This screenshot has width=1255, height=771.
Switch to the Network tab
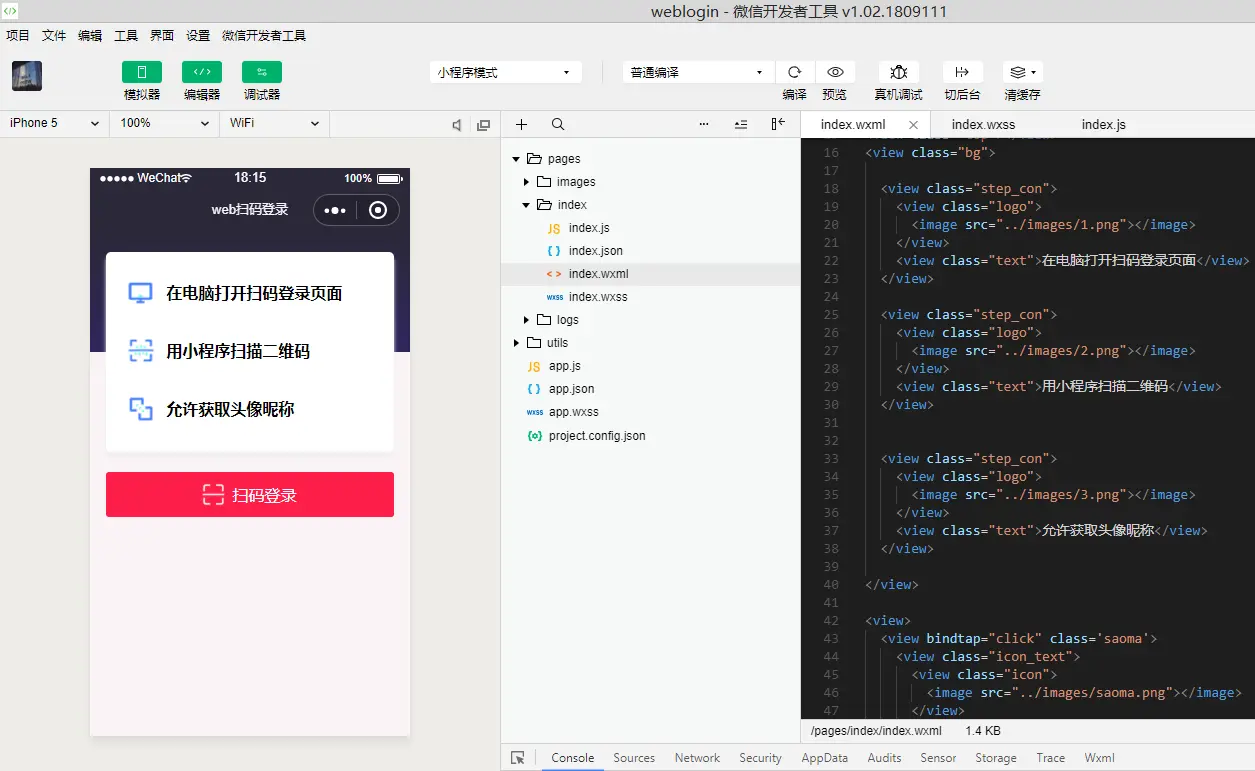click(x=697, y=758)
